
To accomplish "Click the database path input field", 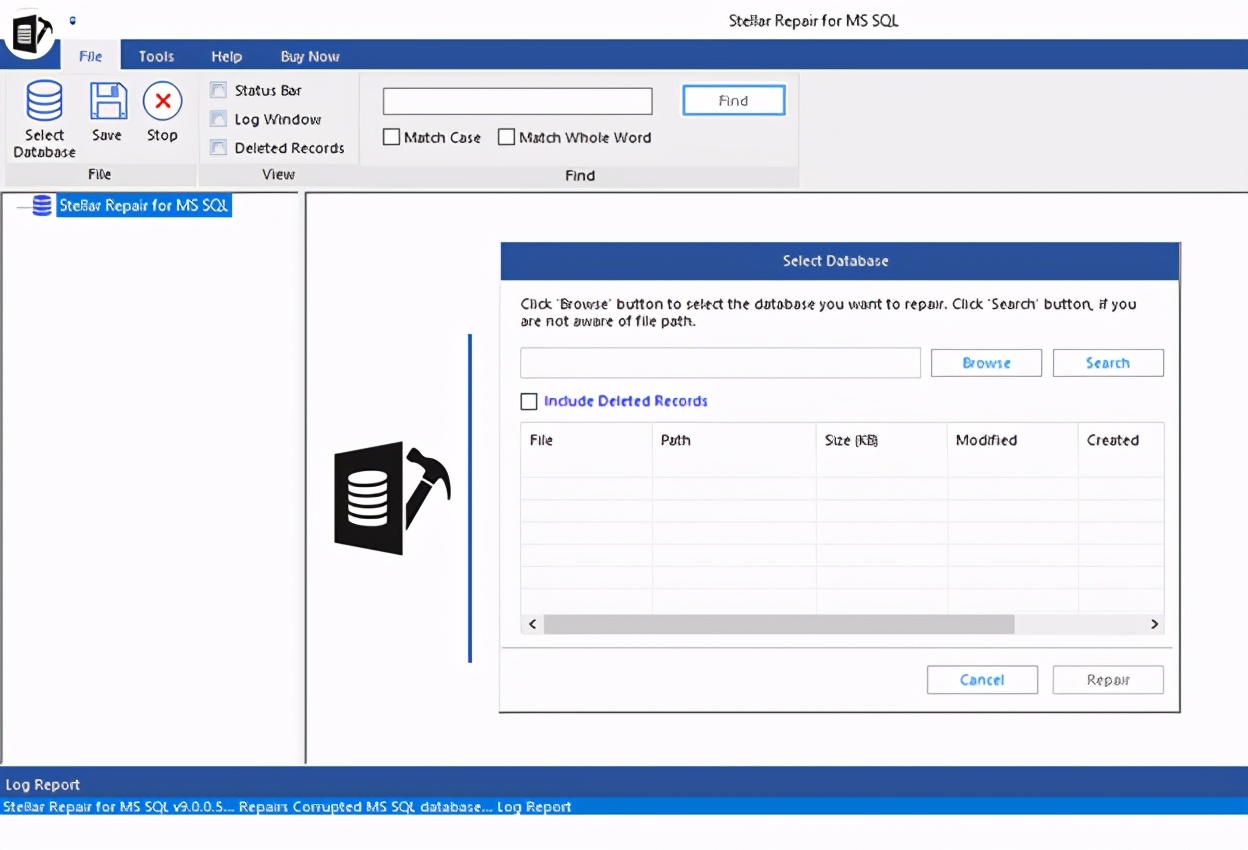I will click(720, 363).
